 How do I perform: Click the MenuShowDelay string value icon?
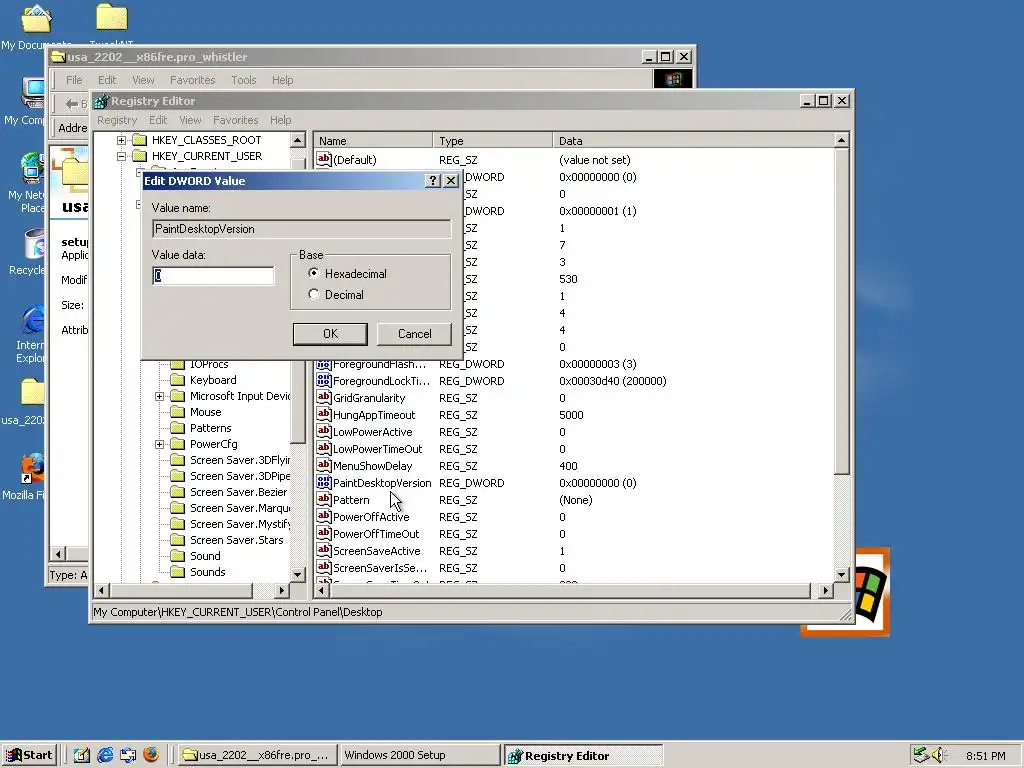click(x=323, y=466)
